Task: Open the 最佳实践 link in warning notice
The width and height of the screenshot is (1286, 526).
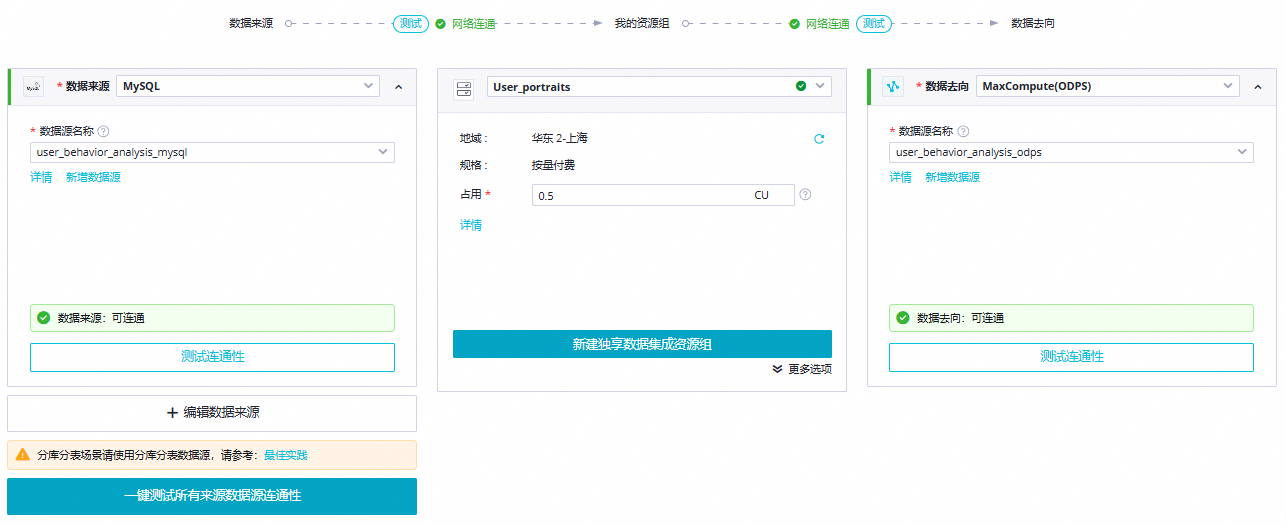Action: (286, 455)
